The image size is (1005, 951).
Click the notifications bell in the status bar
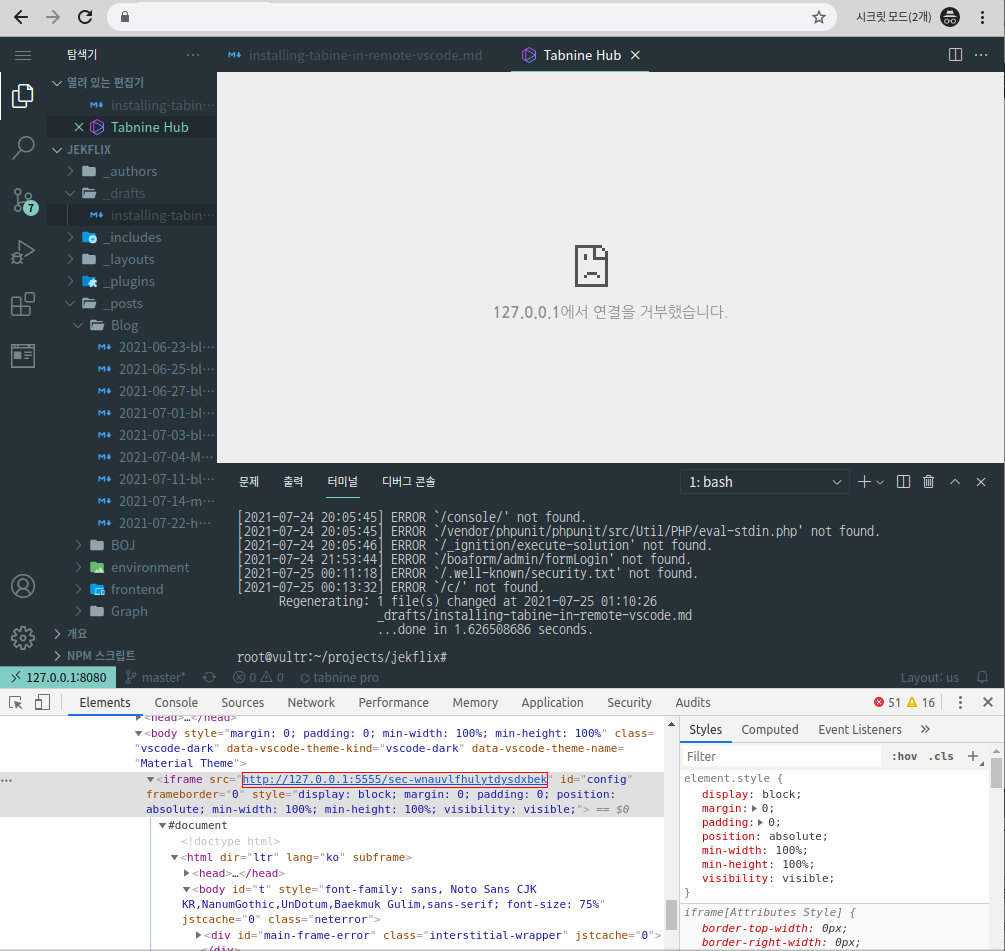click(982, 677)
